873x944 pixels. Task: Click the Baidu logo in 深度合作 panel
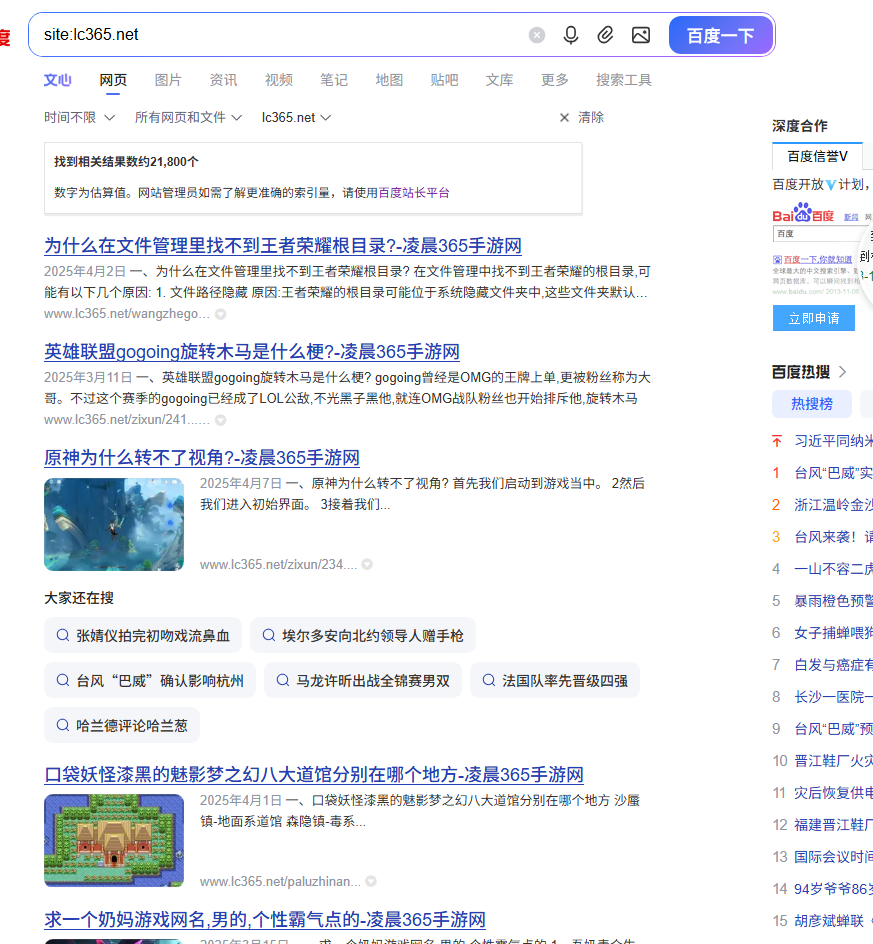tap(803, 213)
